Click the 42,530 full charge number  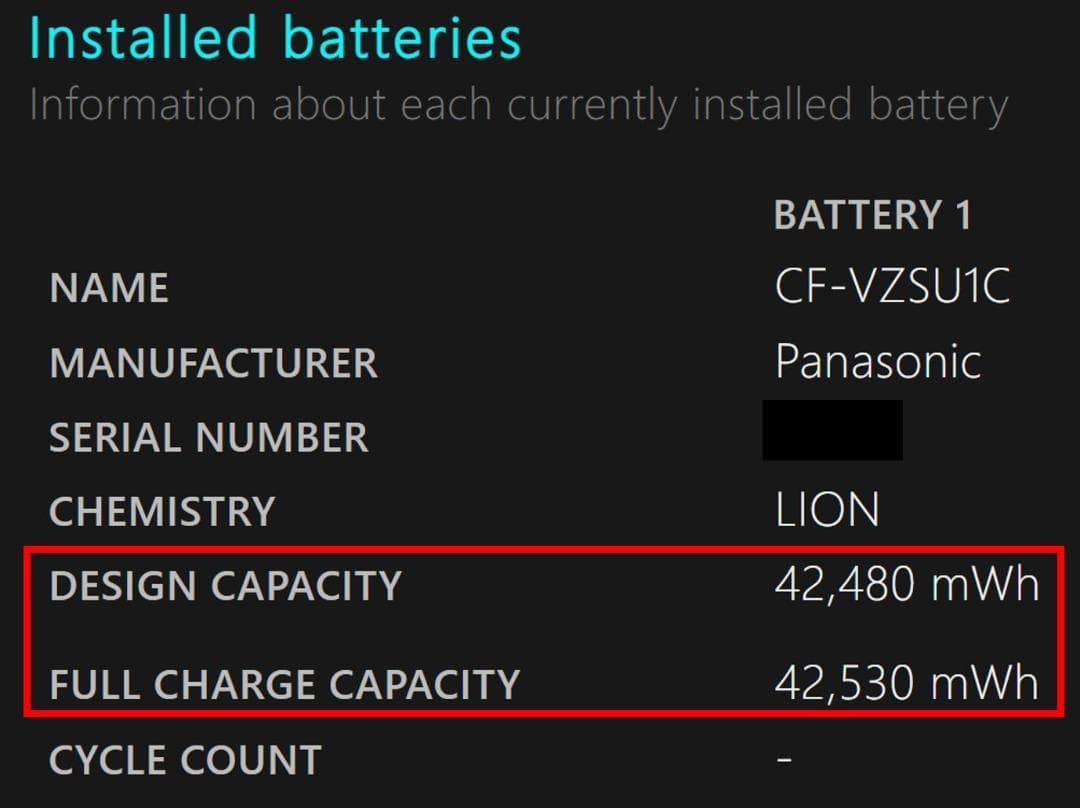tap(844, 684)
